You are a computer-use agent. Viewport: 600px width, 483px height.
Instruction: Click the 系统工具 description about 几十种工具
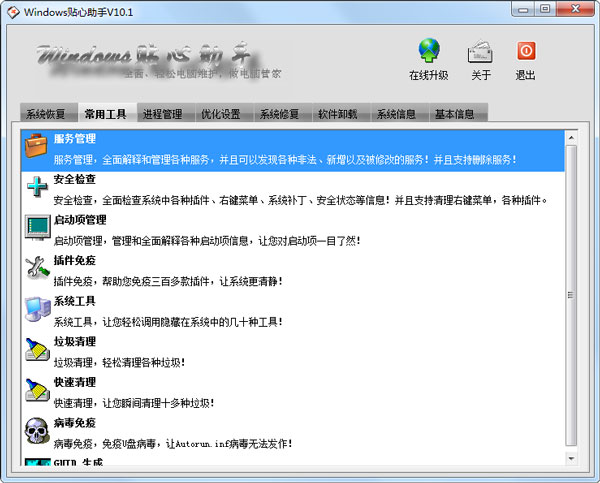tap(168, 322)
